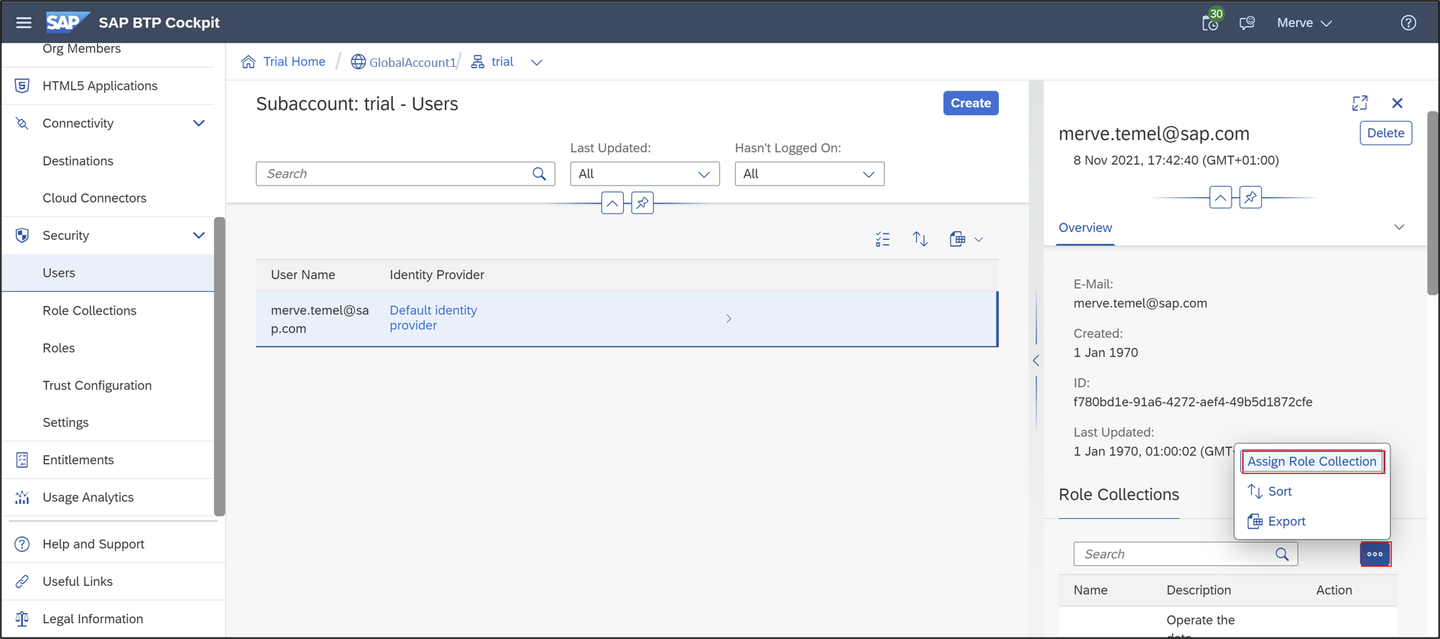Screen dimensions: 1440x639
Task: Open the hamburger navigation menu
Action: point(24,22)
